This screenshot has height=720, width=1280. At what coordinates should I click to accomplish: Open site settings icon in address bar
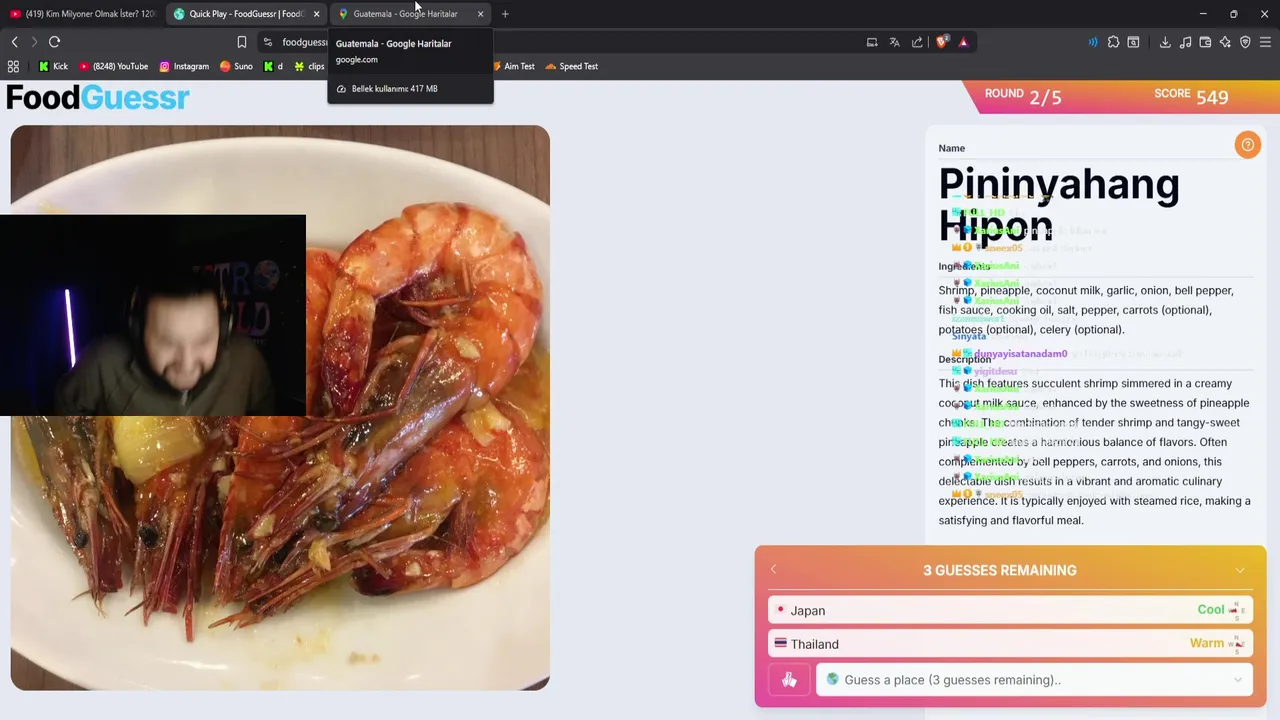pyautogui.click(x=268, y=42)
